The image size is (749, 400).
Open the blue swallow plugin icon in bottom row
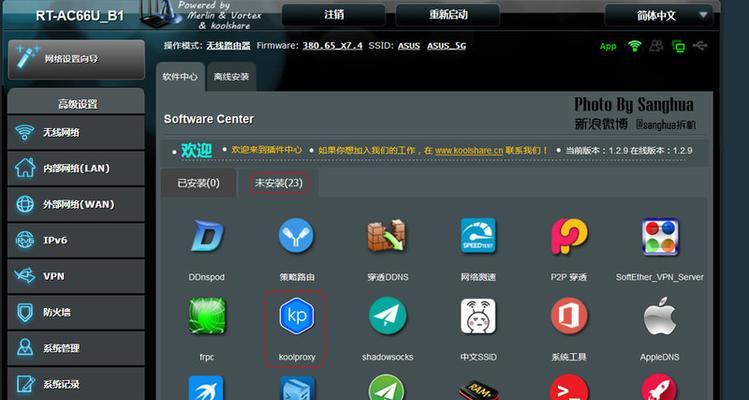(206, 388)
